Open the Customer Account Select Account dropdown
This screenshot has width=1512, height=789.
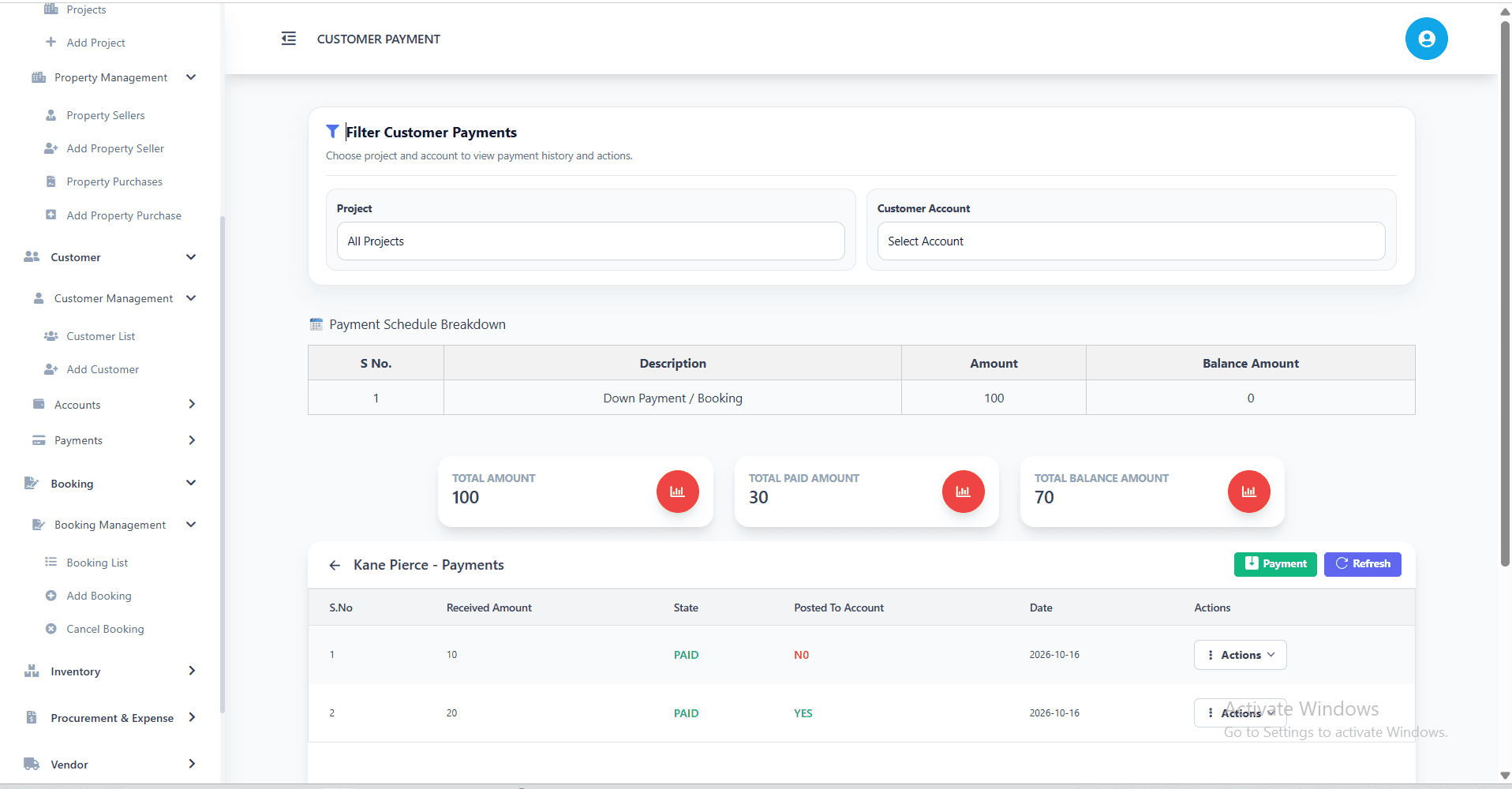[1131, 241]
